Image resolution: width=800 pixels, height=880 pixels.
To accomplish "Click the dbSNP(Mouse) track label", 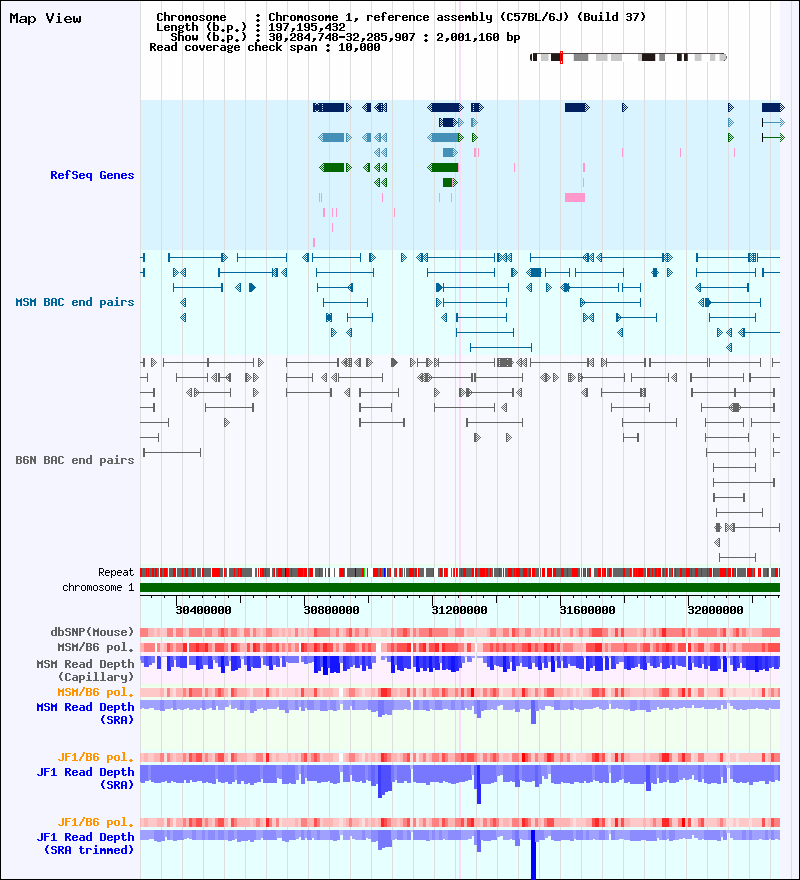I will (92, 632).
